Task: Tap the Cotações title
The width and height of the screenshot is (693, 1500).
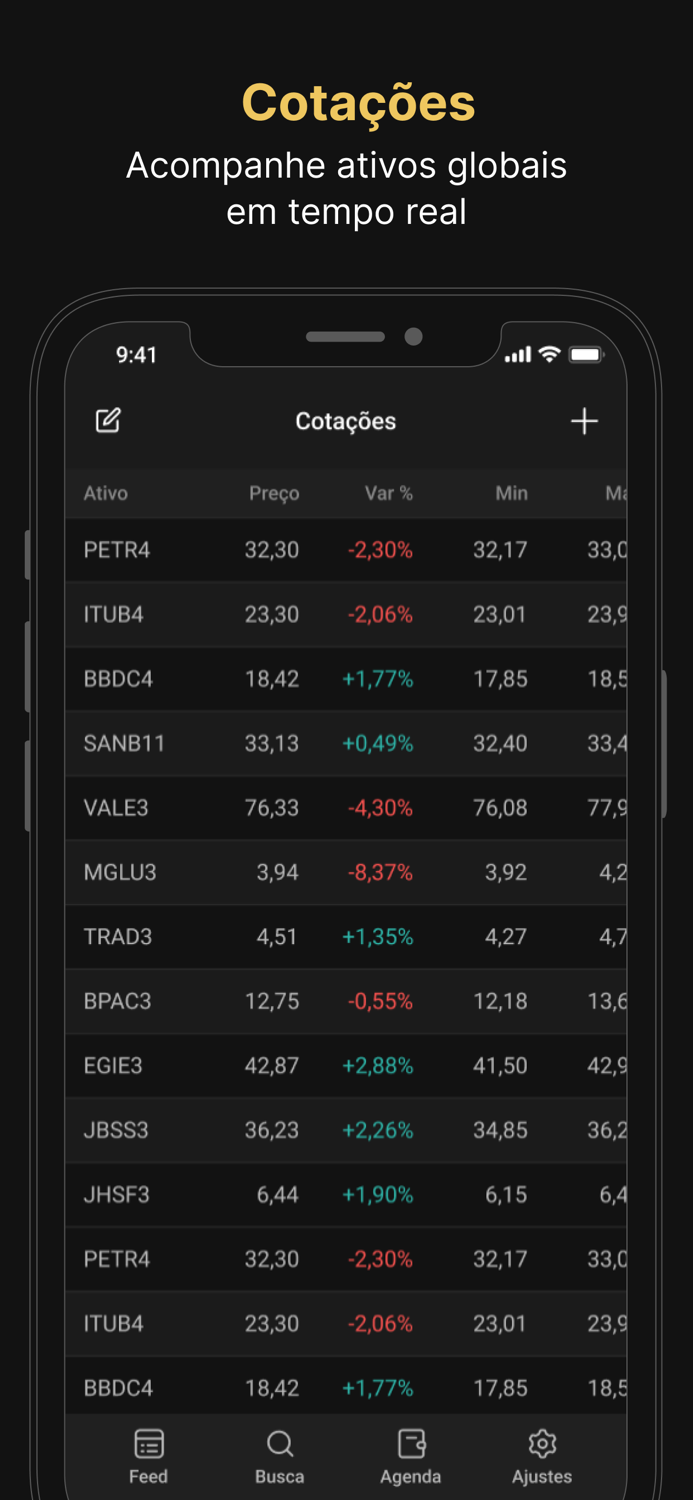Action: 345,421
